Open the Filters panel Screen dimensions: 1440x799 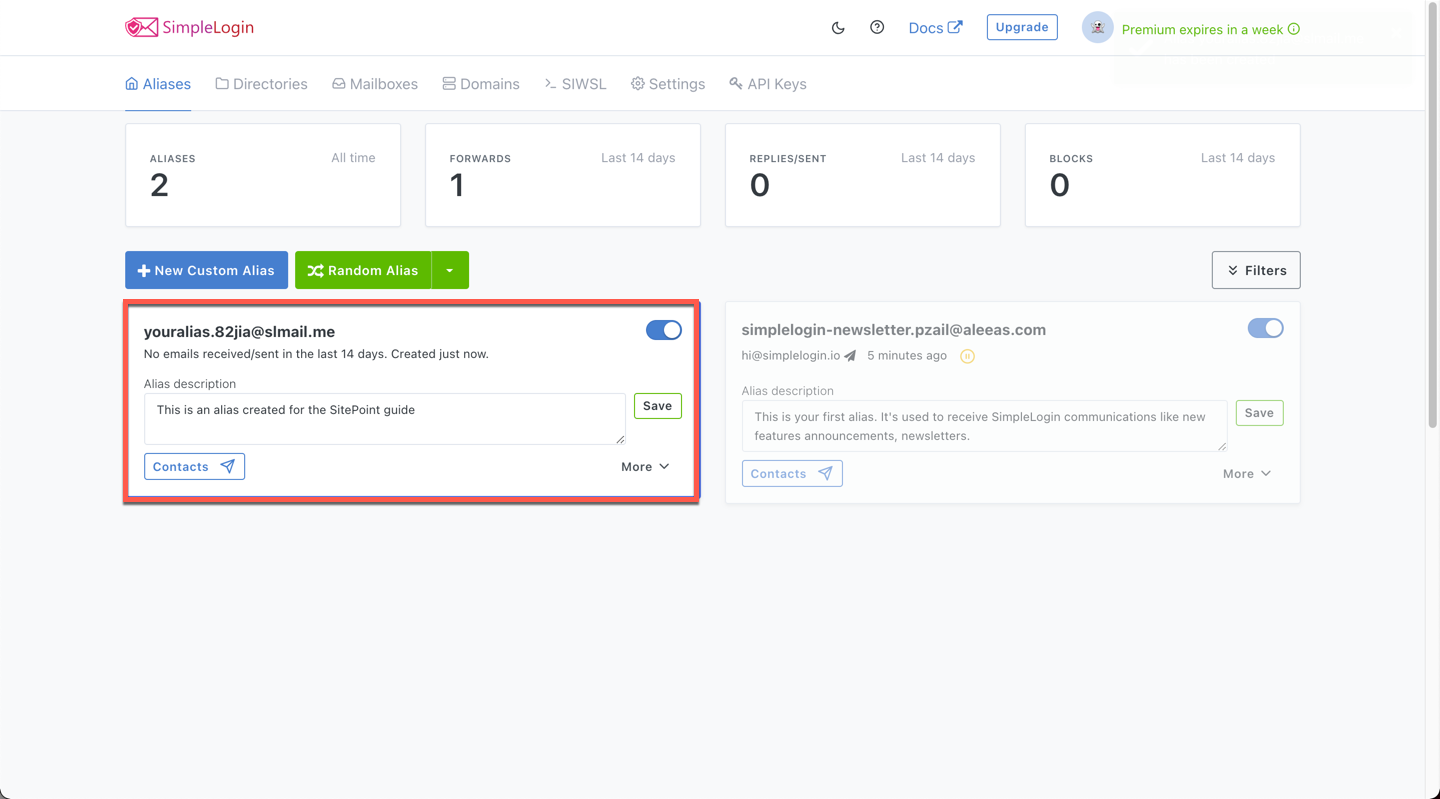(x=1256, y=270)
